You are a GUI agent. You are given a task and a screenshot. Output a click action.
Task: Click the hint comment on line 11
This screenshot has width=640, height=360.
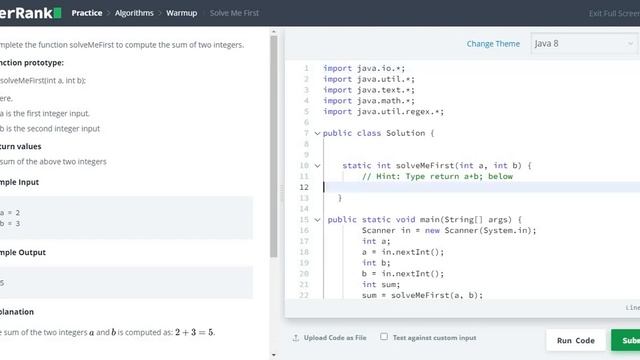[437, 176]
